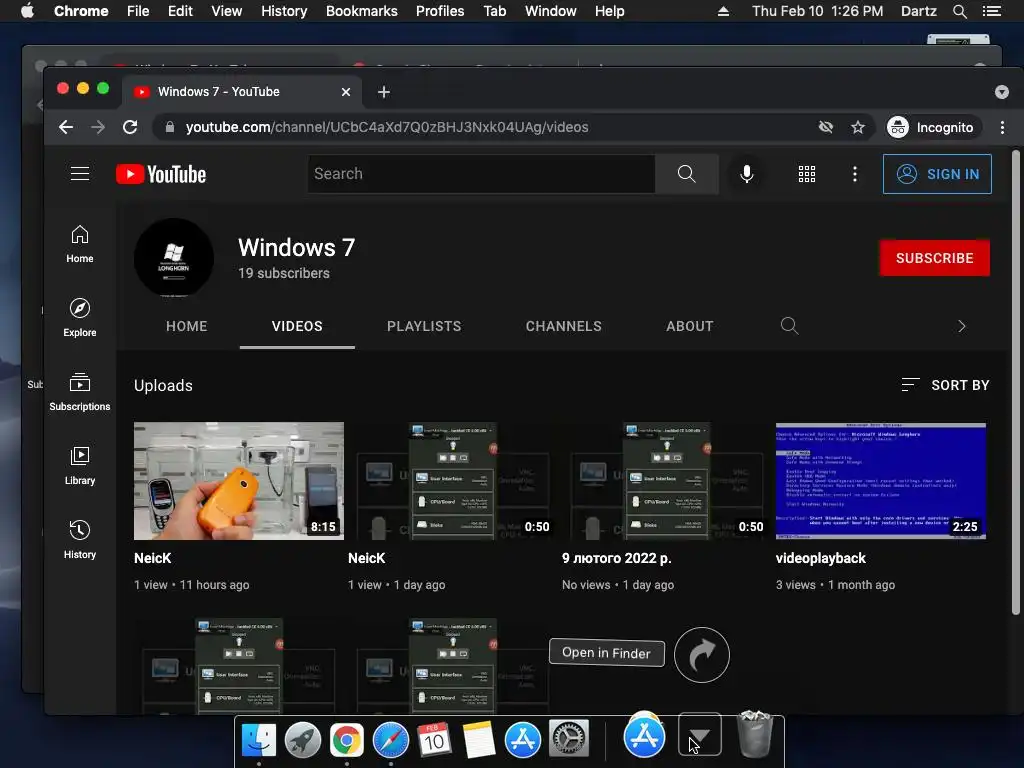Open Subscriptions in the sidebar
Image resolution: width=1024 pixels, height=768 pixels.
[80, 392]
